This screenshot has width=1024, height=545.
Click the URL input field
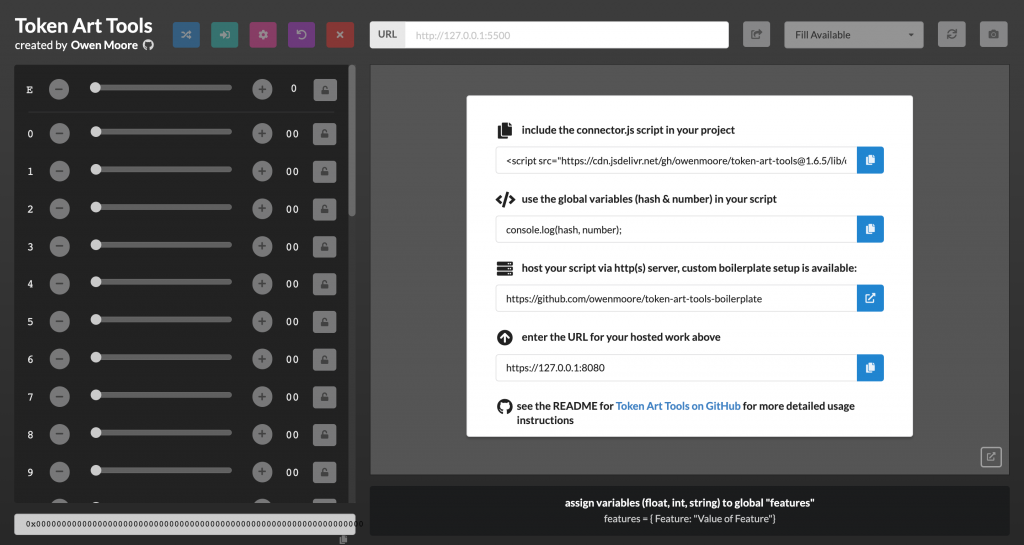coord(566,35)
